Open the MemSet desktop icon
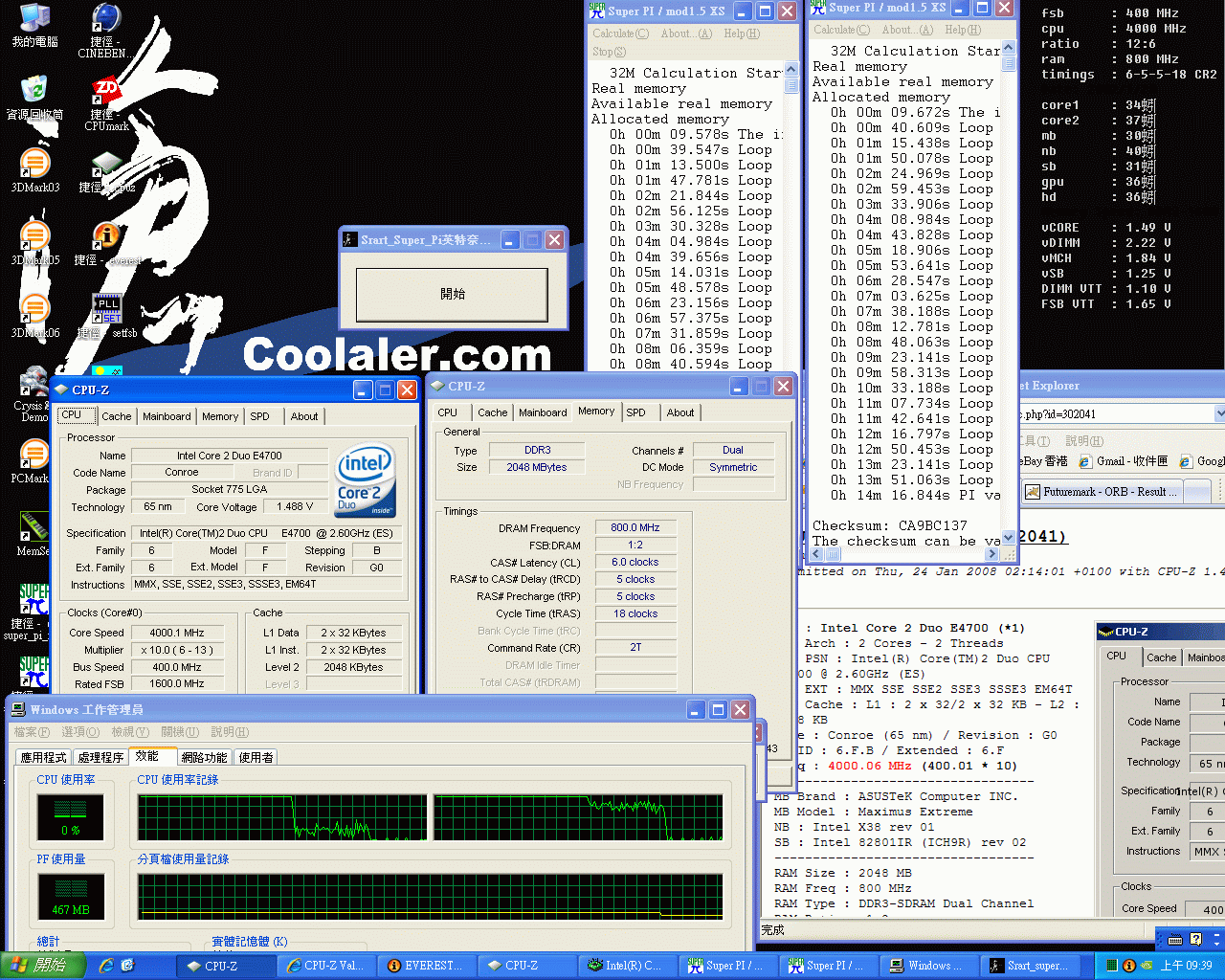1225x980 pixels. point(33,534)
